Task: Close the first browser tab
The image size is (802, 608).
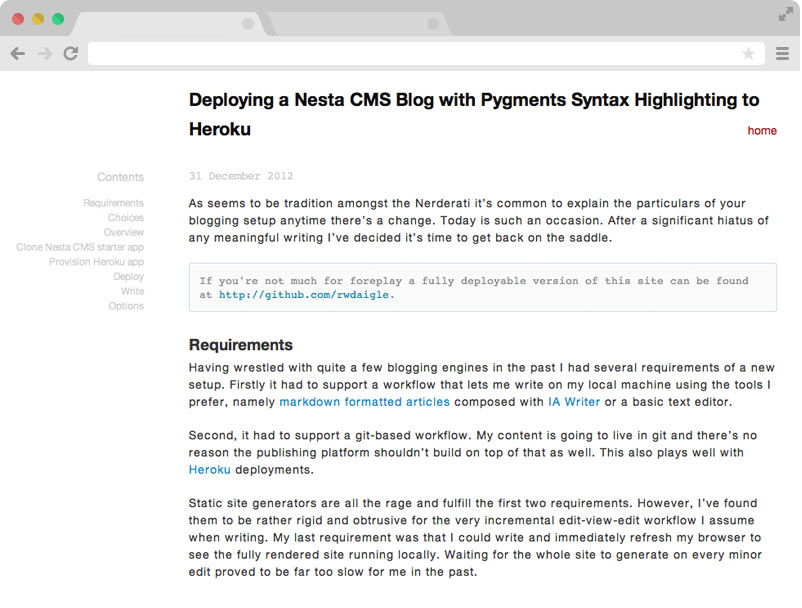Action: coord(248,24)
